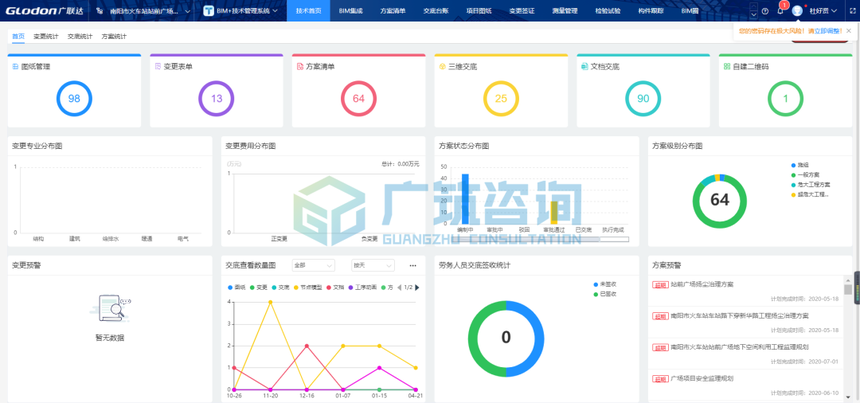This screenshot has width=860, height=403.
Task: Toggle the 危大工程方案 legend item
Action: pyautogui.click(x=811, y=185)
